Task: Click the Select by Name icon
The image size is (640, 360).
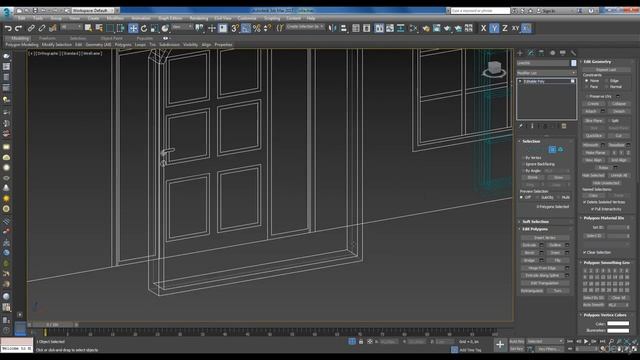Action: pos(99,28)
